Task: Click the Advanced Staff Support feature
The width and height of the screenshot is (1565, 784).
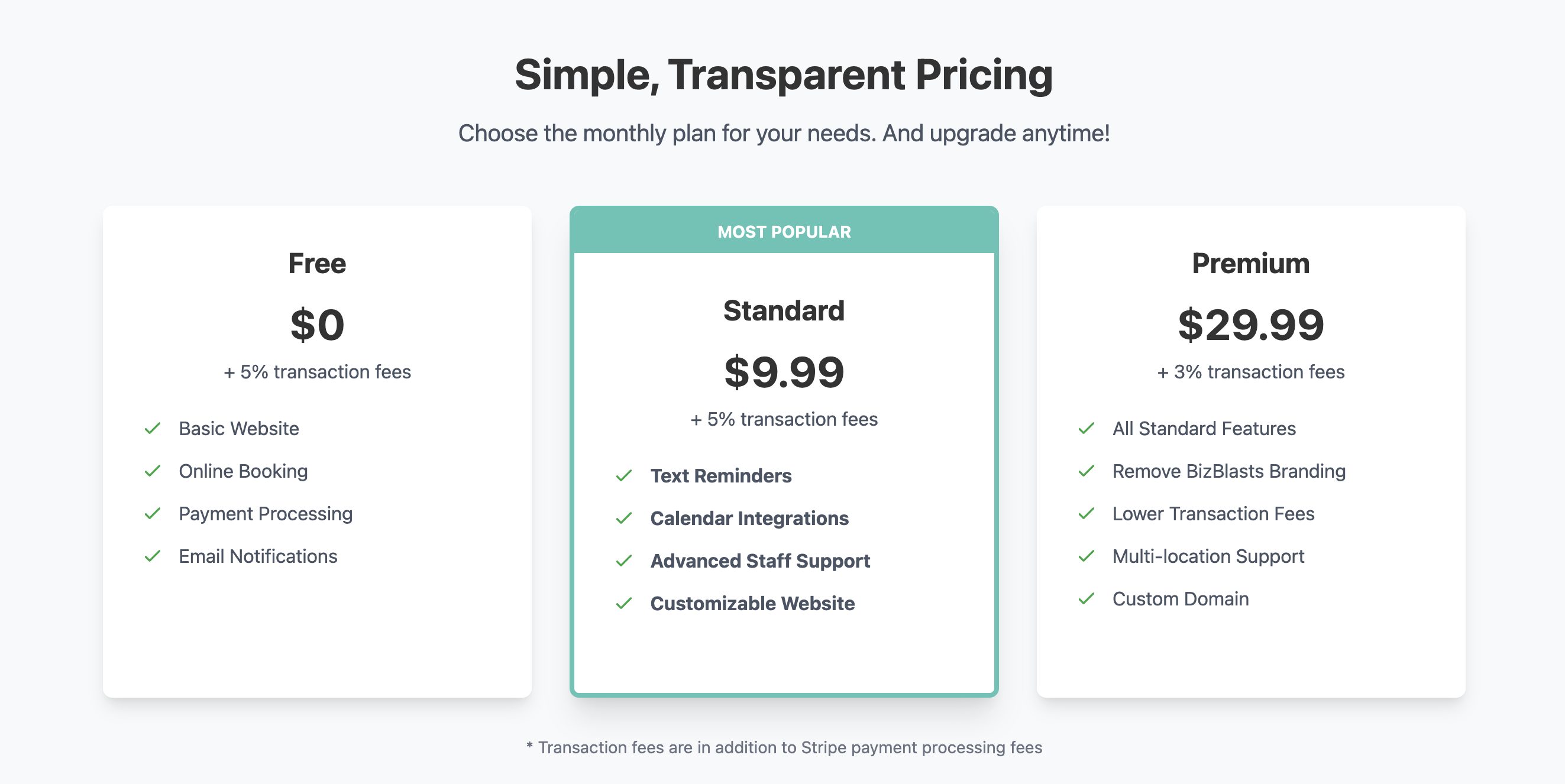Action: (x=759, y=561)
